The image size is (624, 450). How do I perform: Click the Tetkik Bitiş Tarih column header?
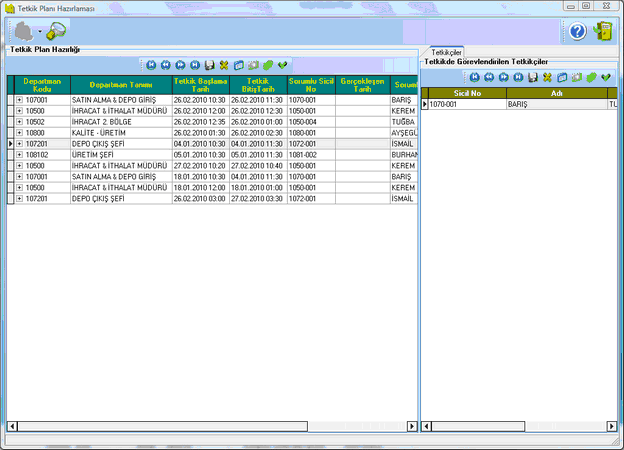(x=258, y=85)
